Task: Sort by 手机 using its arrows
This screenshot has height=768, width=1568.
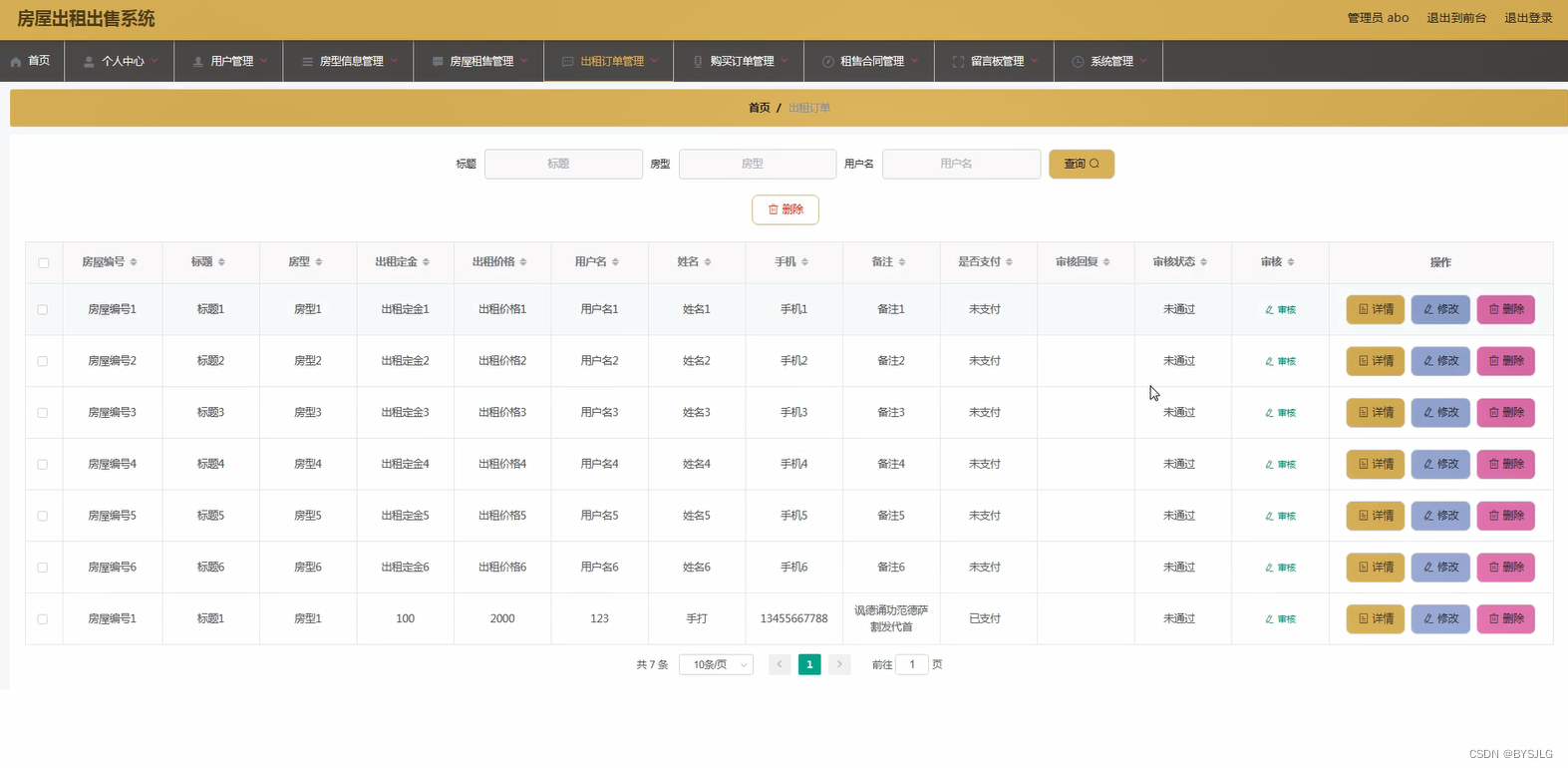Action: tap(804, 262)
